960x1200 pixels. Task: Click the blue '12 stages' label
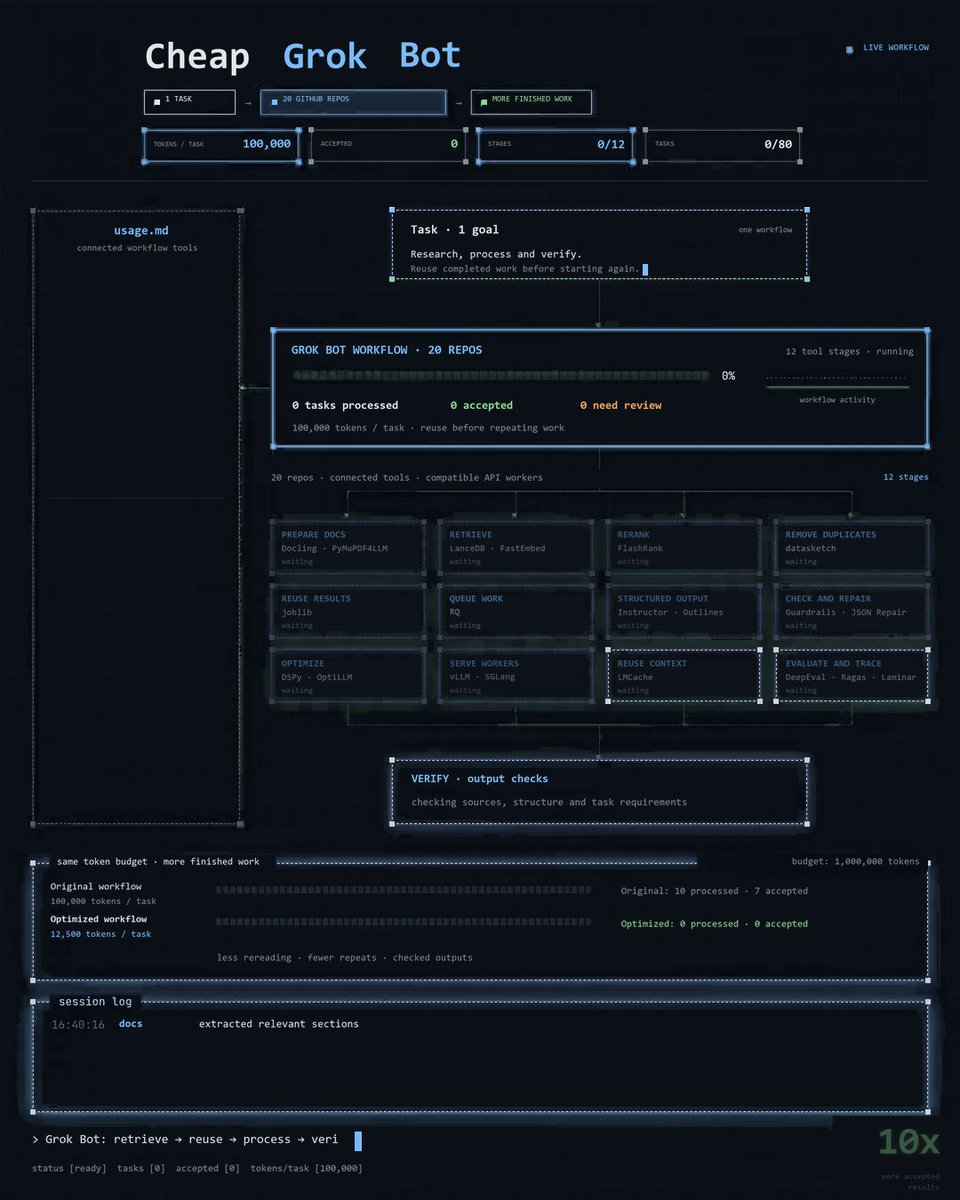click(x=906, y=477)
